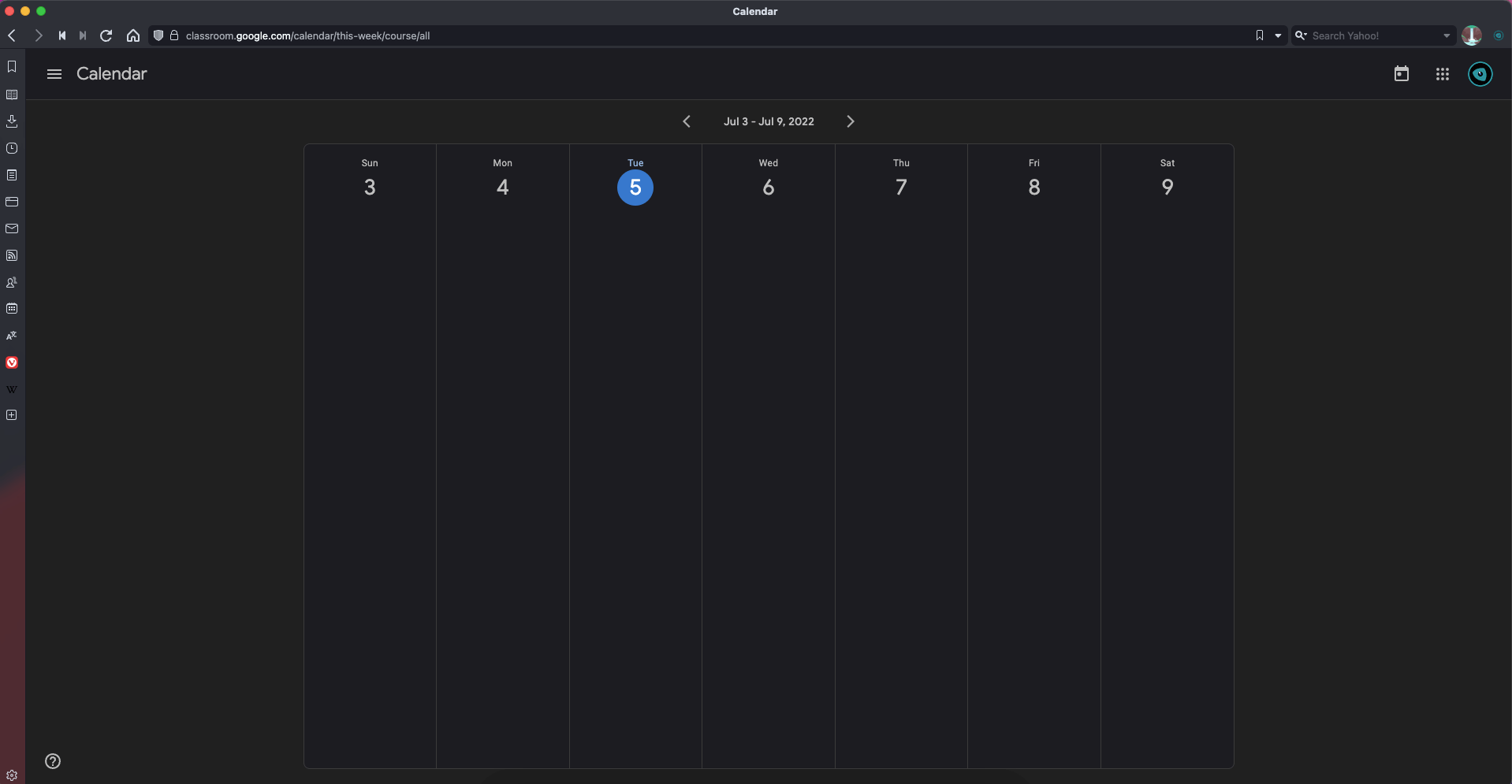The width and height of the screenshot is (1512, 784).
Task: Open the Classroom main menu hamburger icon
Action: 54,74
